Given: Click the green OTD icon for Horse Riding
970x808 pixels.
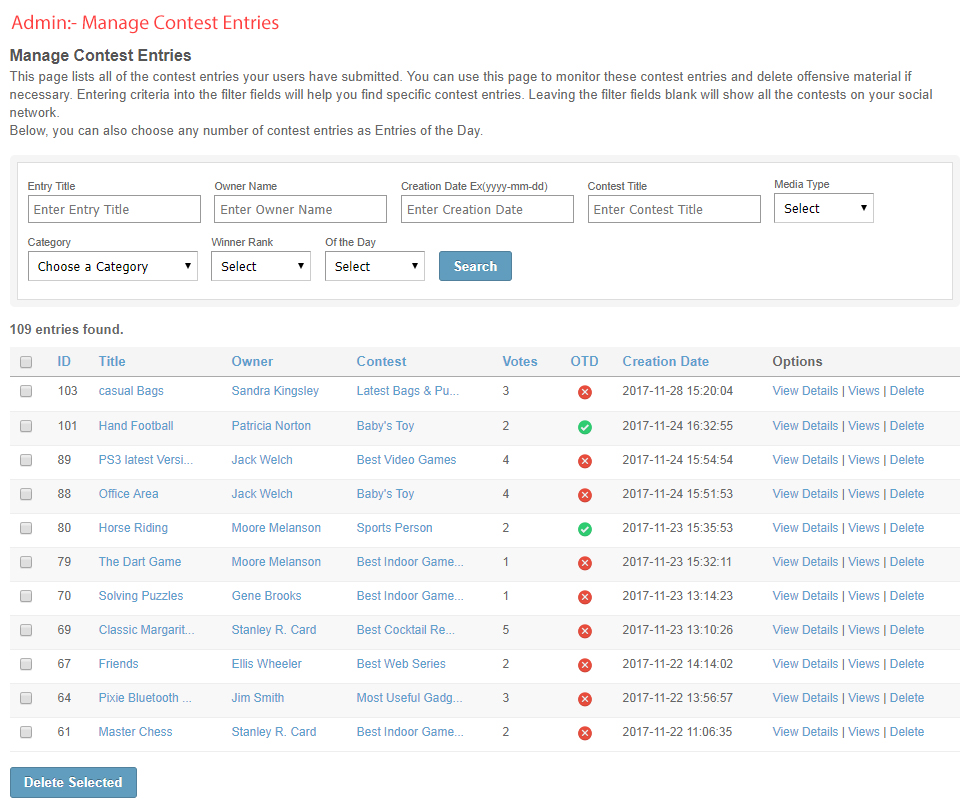Looking at the screenshot, I should pyautogui.click(x=585, y=529).
